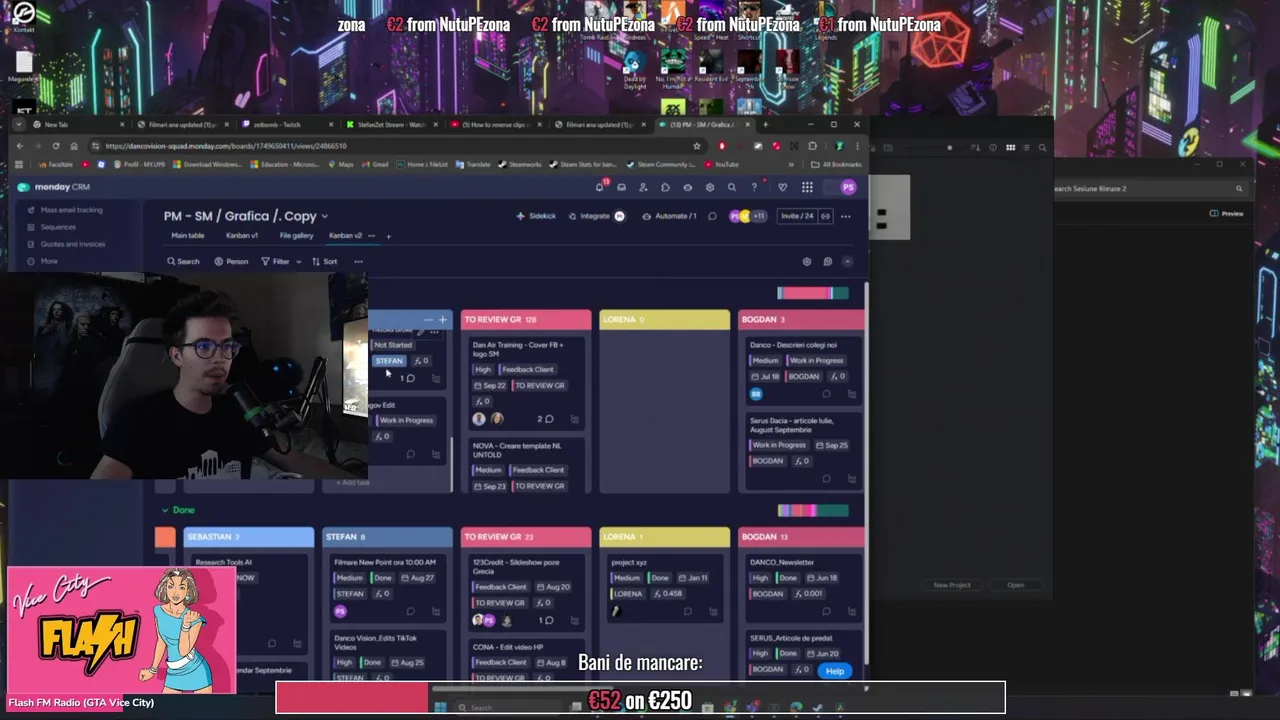1280x720 pixels.
Task: Select the Kanban v2 tab
Action: click(x=345, y=236)
